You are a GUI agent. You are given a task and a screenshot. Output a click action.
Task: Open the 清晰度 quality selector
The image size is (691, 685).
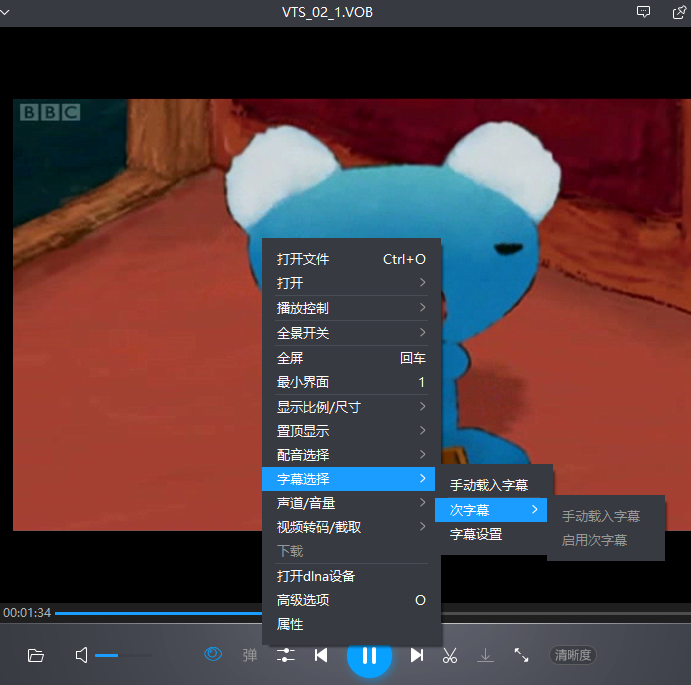[x=573, y=655]
